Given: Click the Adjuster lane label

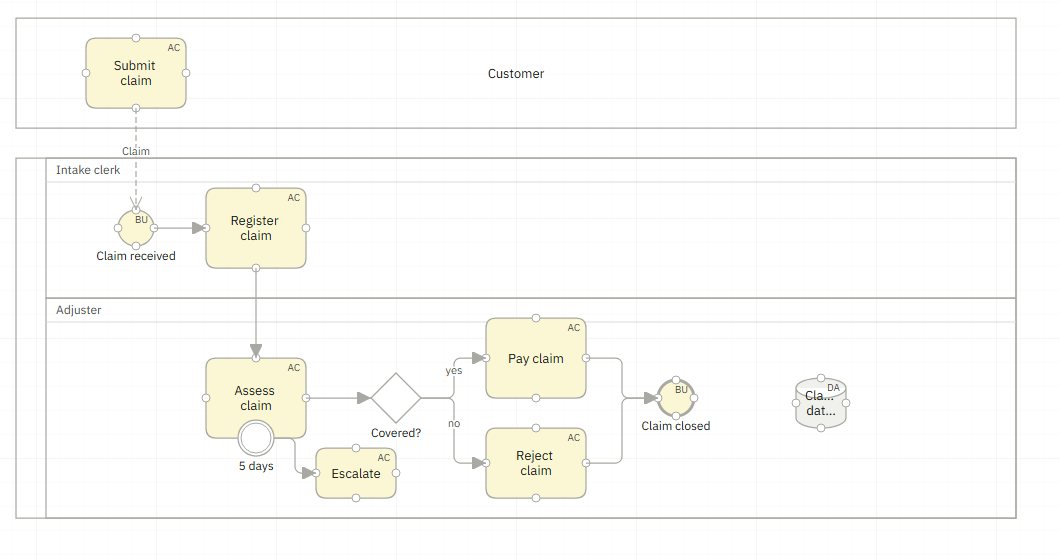Looking at the screenshot, I should 78,310.
